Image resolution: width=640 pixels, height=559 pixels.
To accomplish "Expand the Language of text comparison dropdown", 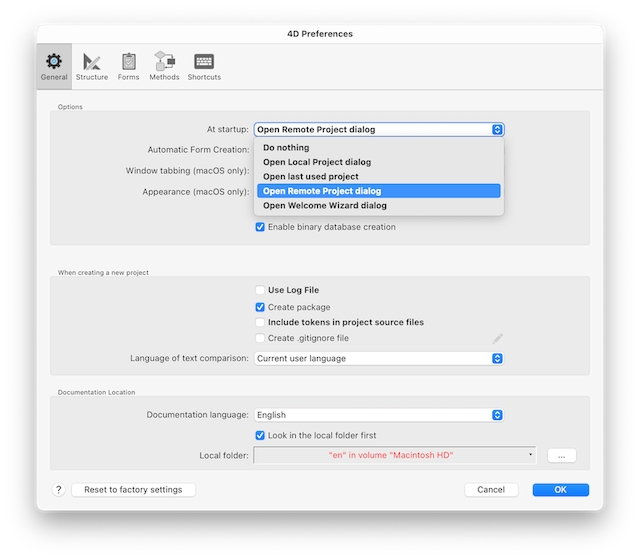I will point(378,358).
